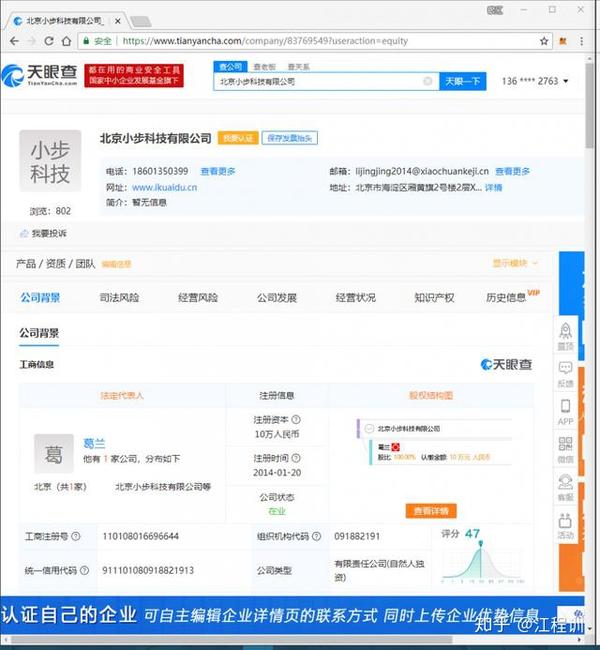Click the 葛 legal representative avatar

point(54,454)
